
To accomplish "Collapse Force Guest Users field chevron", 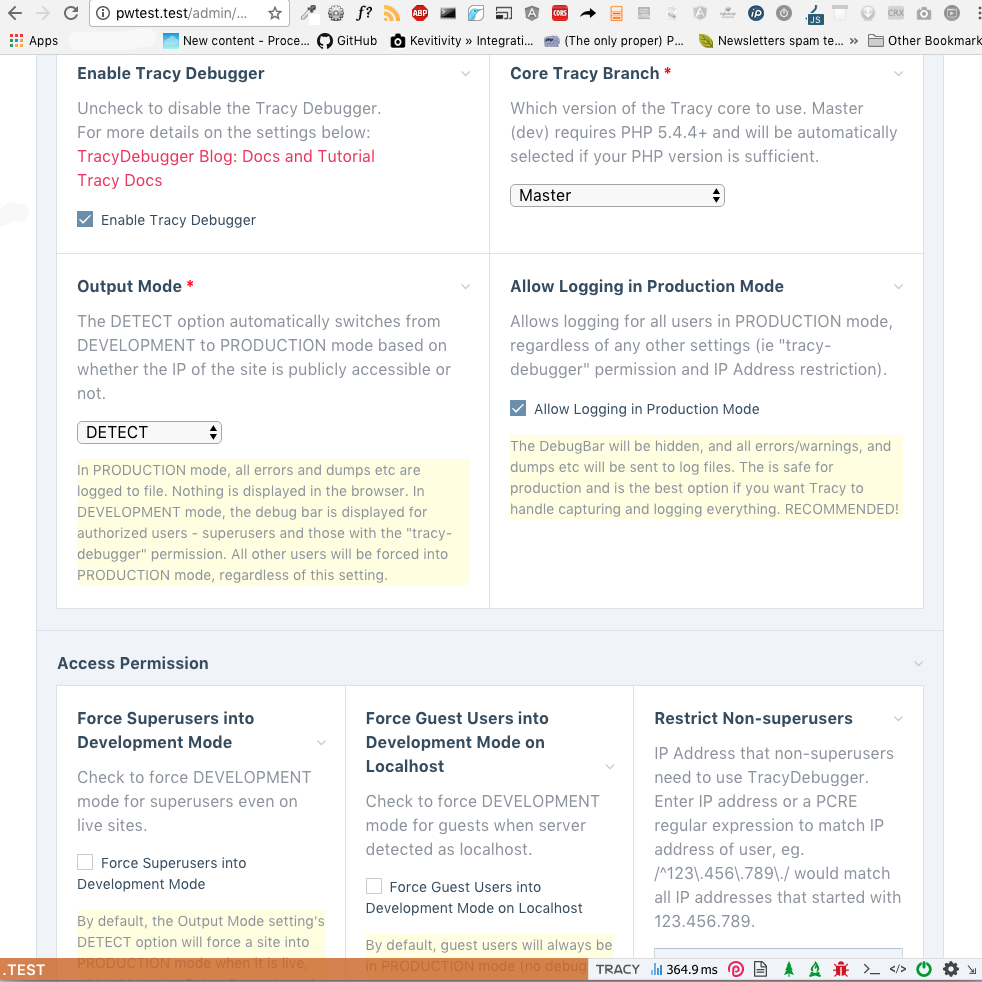I will 609,767.
